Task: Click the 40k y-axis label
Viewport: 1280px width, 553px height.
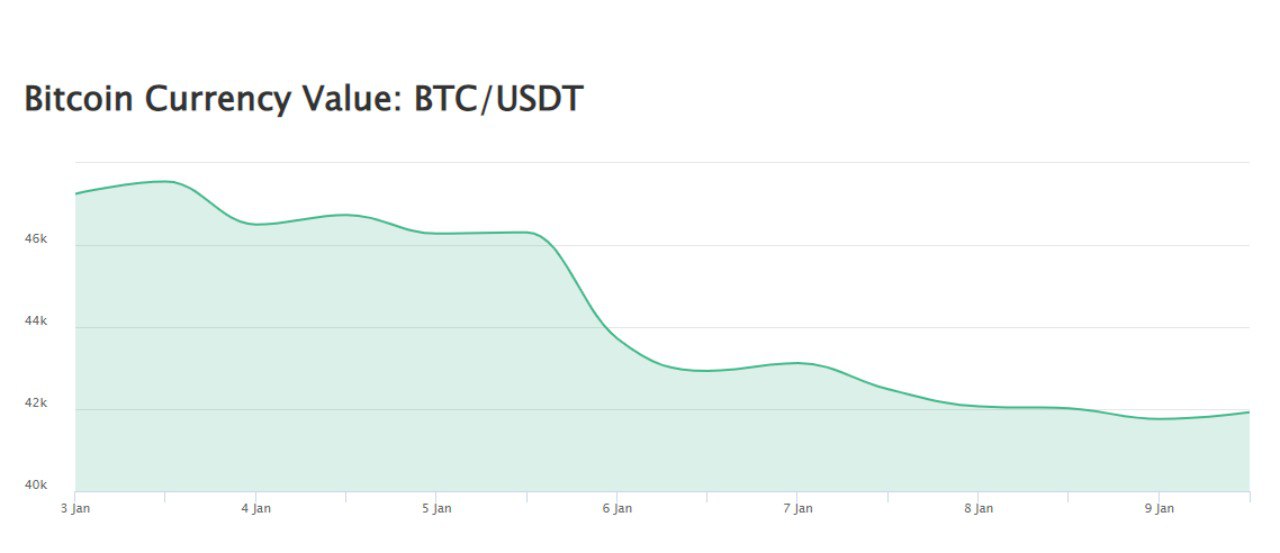Action: [36, 486]
